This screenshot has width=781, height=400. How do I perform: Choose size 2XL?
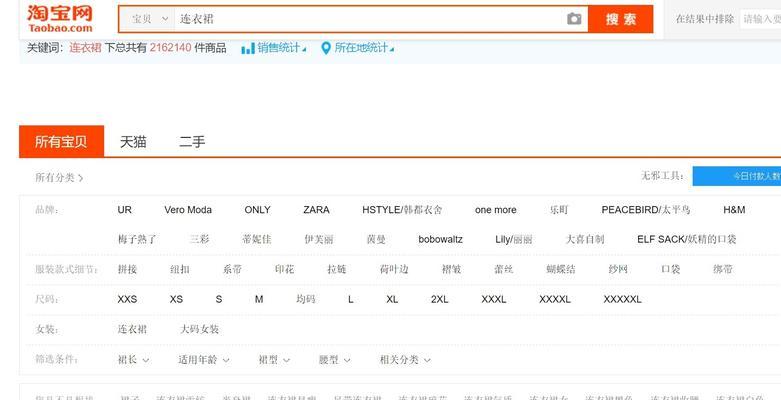click(x=439, y=299)
